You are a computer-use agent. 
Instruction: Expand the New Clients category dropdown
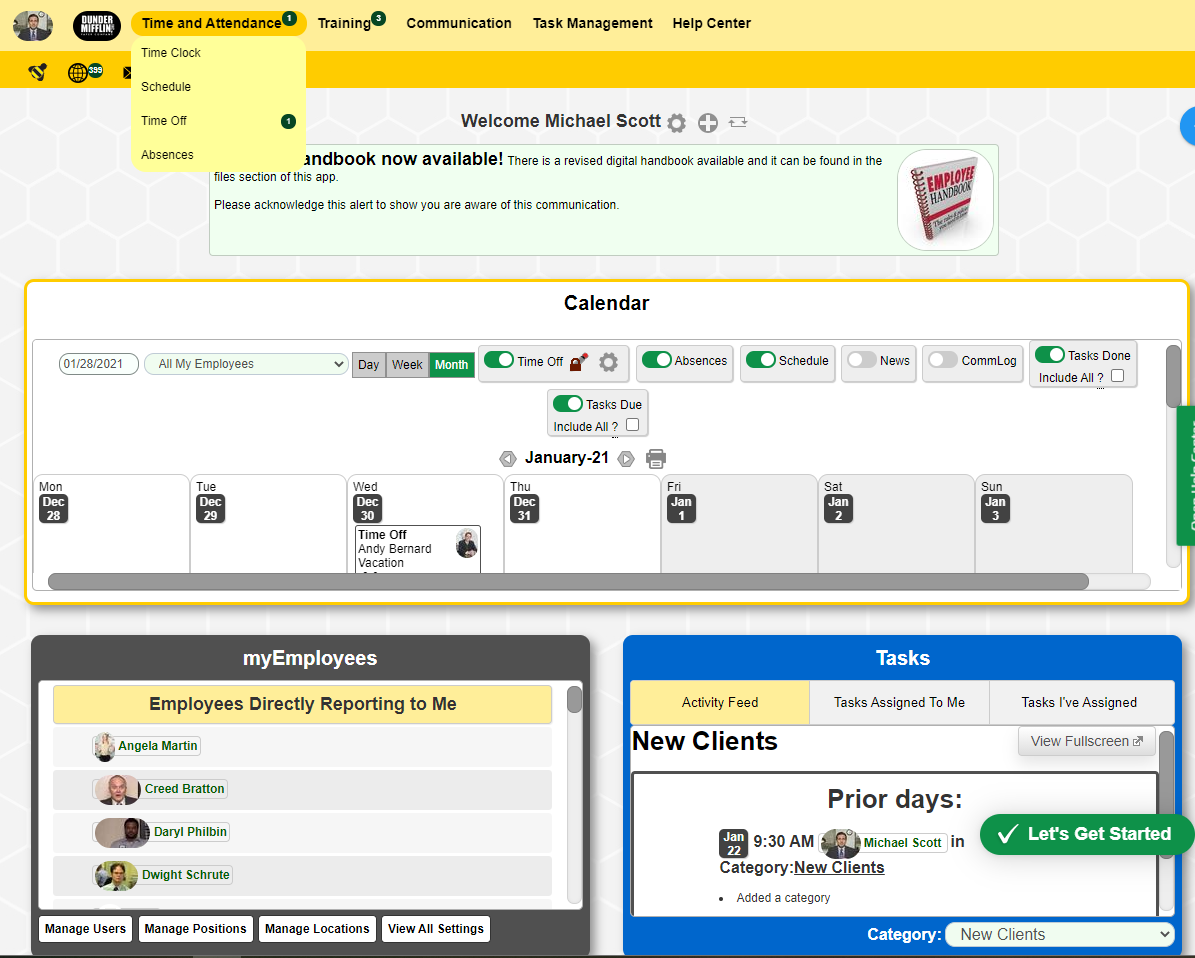coord(1060,934)
